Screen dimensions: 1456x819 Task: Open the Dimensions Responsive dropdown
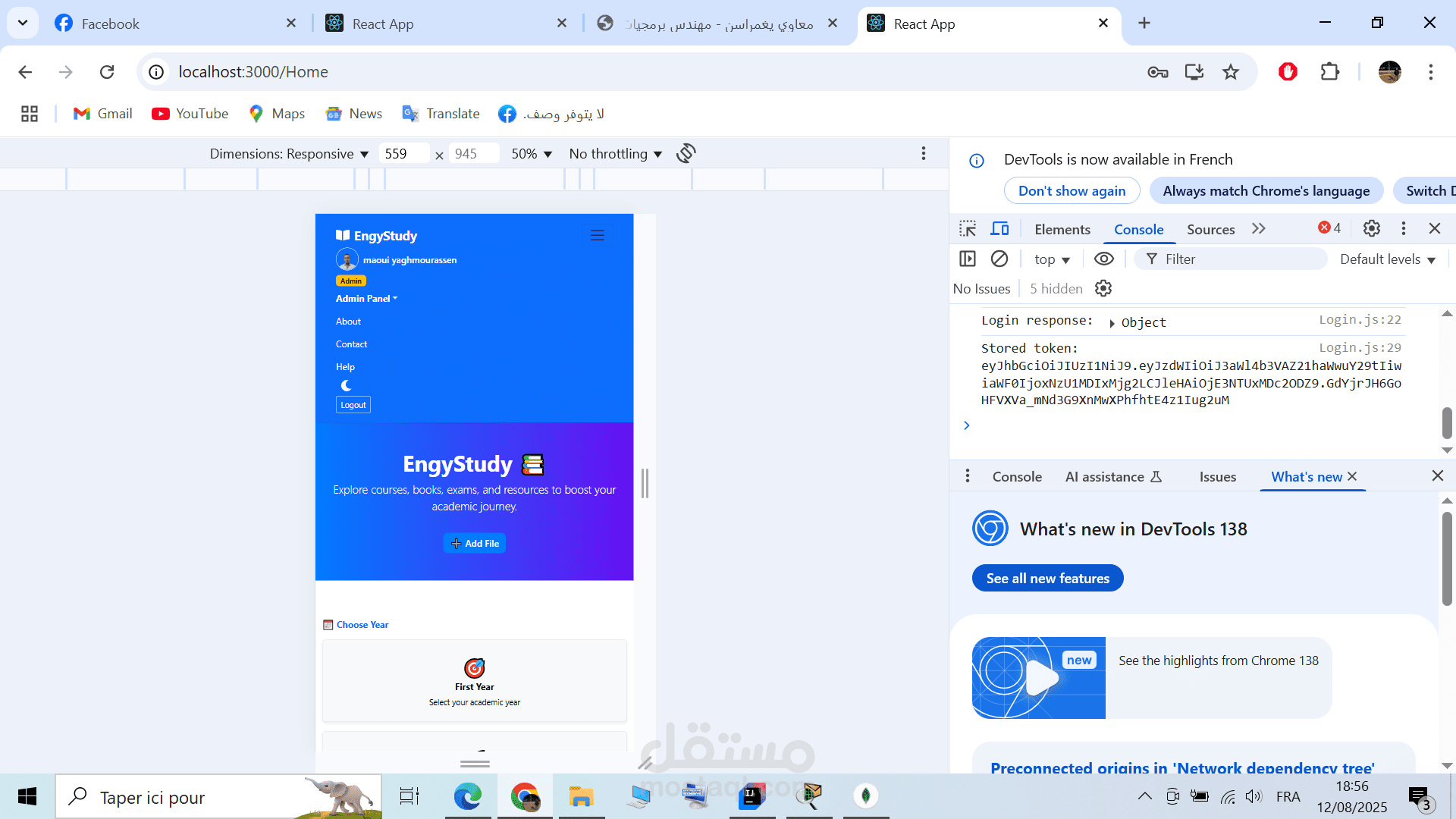289,154
